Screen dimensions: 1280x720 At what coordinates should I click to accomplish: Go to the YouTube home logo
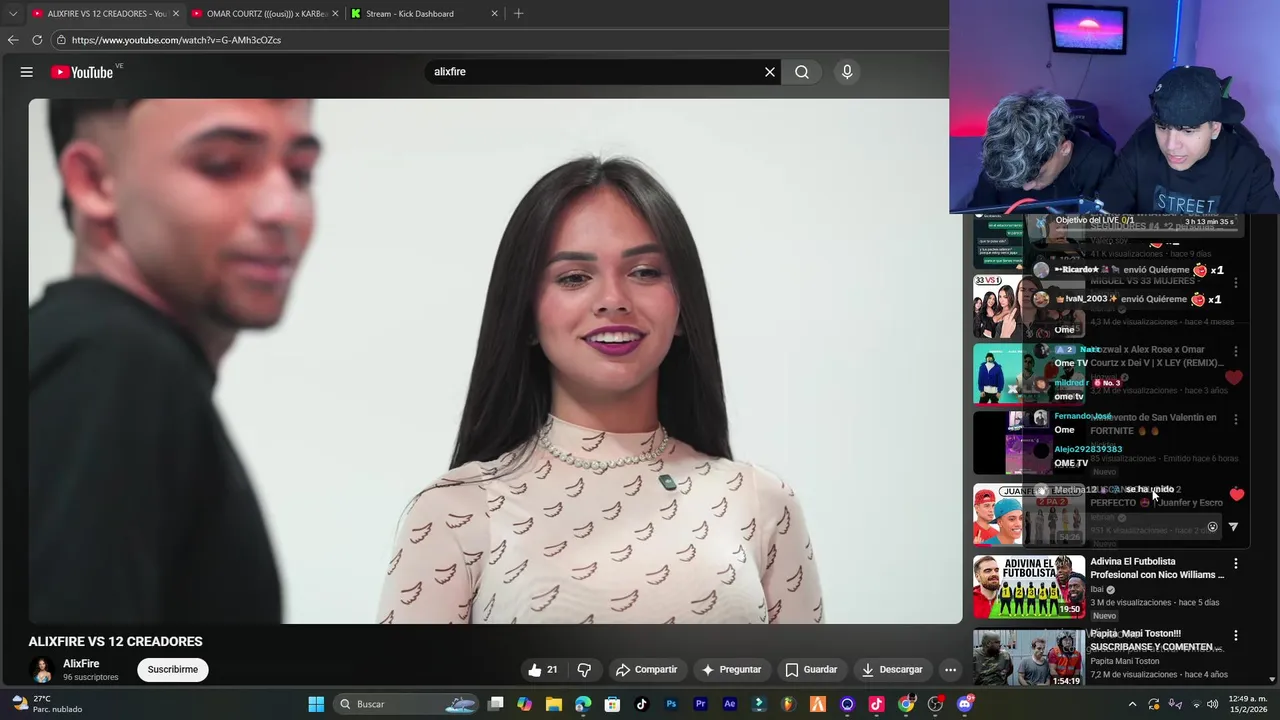click(82, 72)
